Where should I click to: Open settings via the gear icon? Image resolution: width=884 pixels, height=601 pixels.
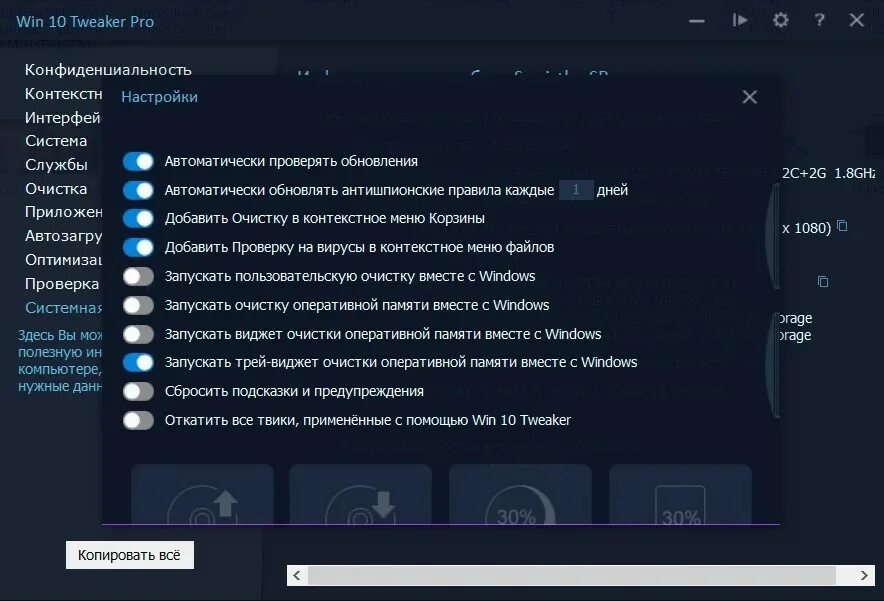780,21
